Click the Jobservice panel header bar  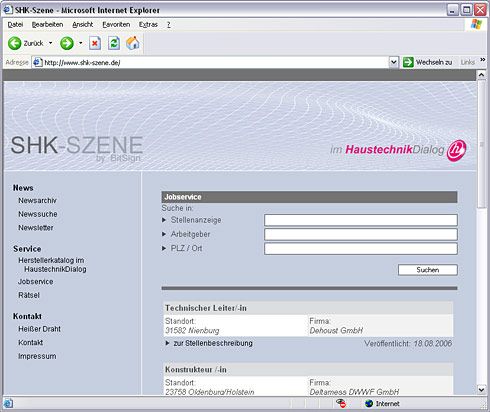(x=309, y=197)
